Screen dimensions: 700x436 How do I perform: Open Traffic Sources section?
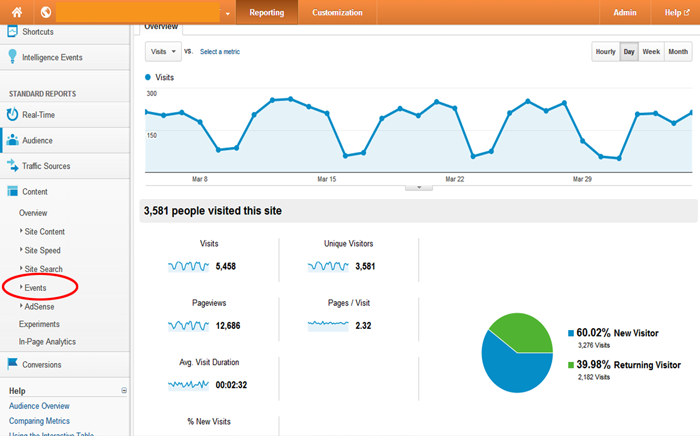coord(46,166)
